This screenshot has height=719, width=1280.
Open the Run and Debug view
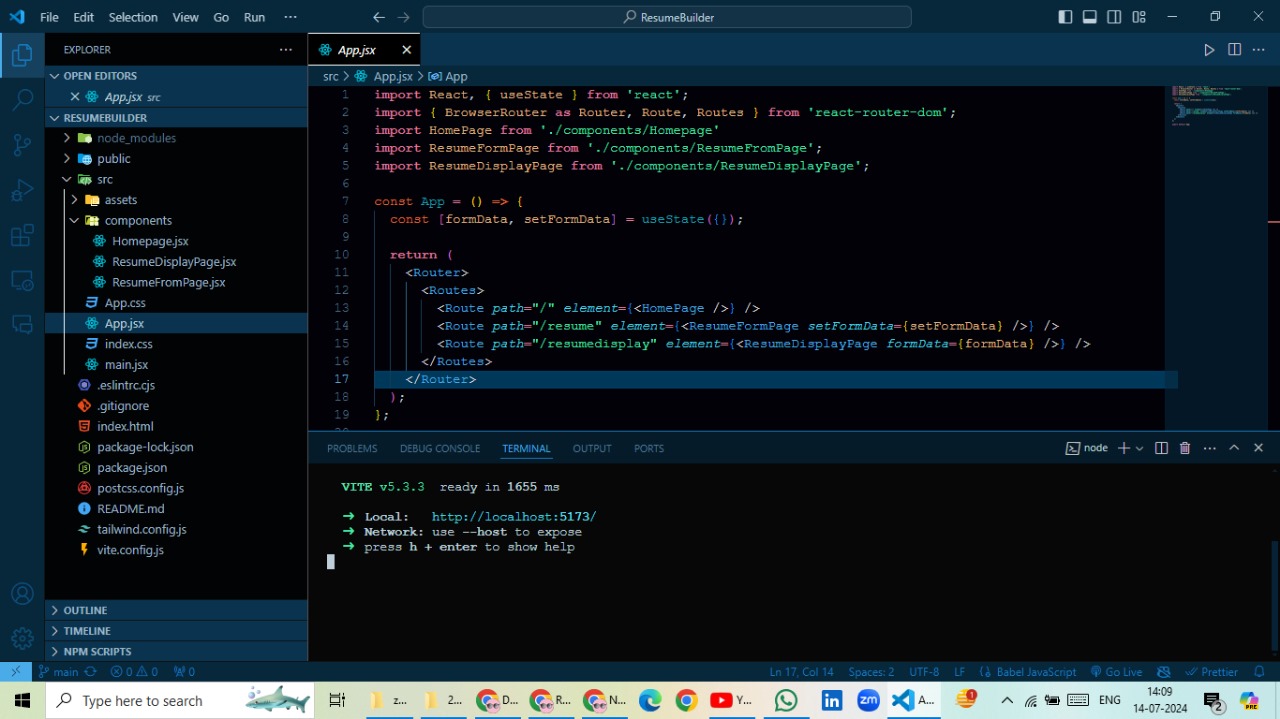[x=22, y=191]
